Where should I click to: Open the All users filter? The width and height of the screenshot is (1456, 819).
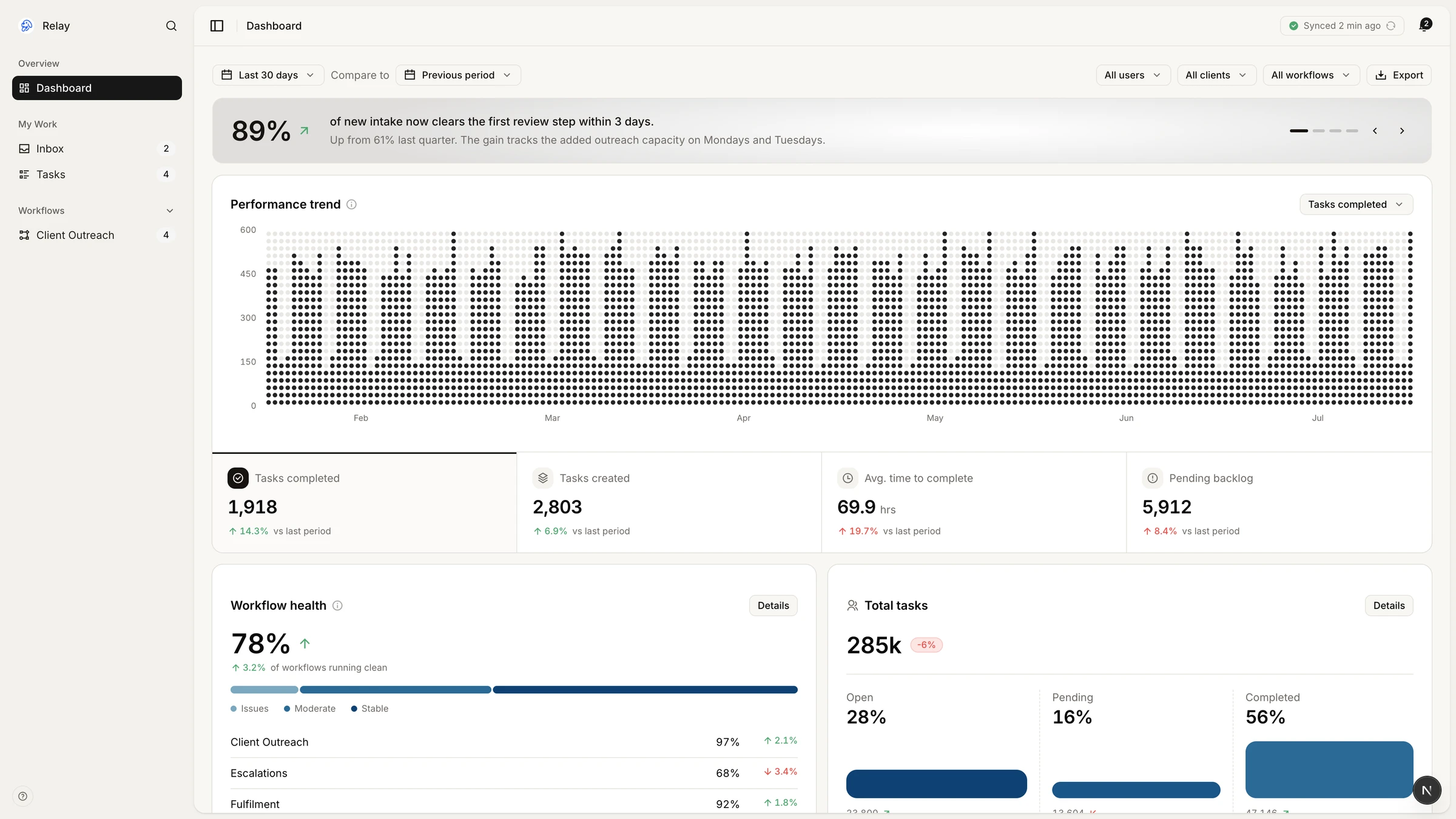pyautogui.click(x=1133, y=75)
